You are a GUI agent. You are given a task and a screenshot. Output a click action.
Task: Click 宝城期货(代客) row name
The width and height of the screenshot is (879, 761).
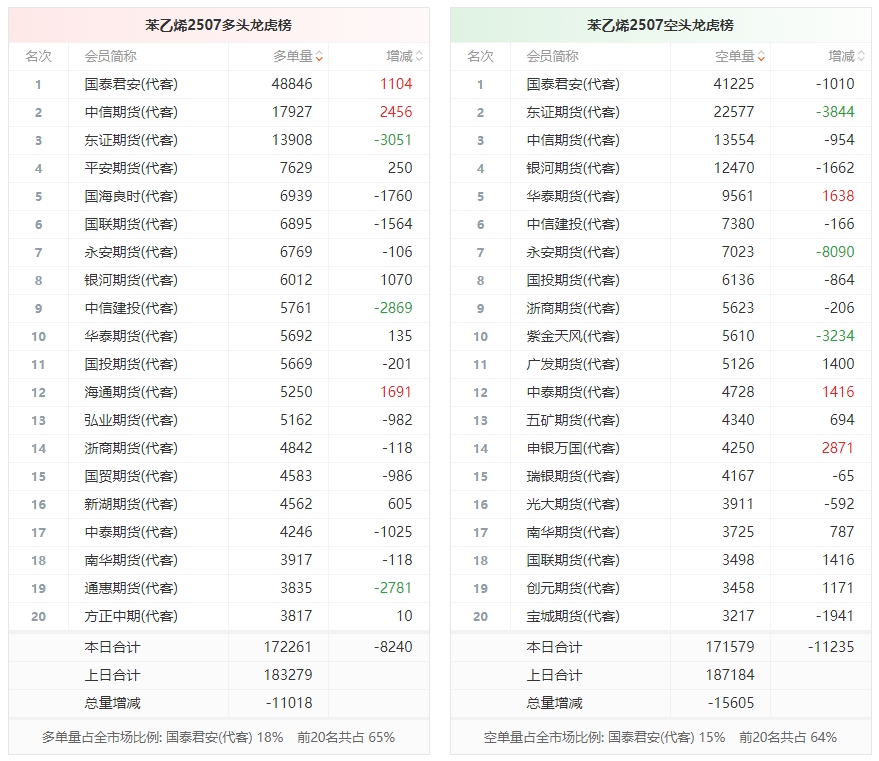pyautogui.click(x=573, y=616)
